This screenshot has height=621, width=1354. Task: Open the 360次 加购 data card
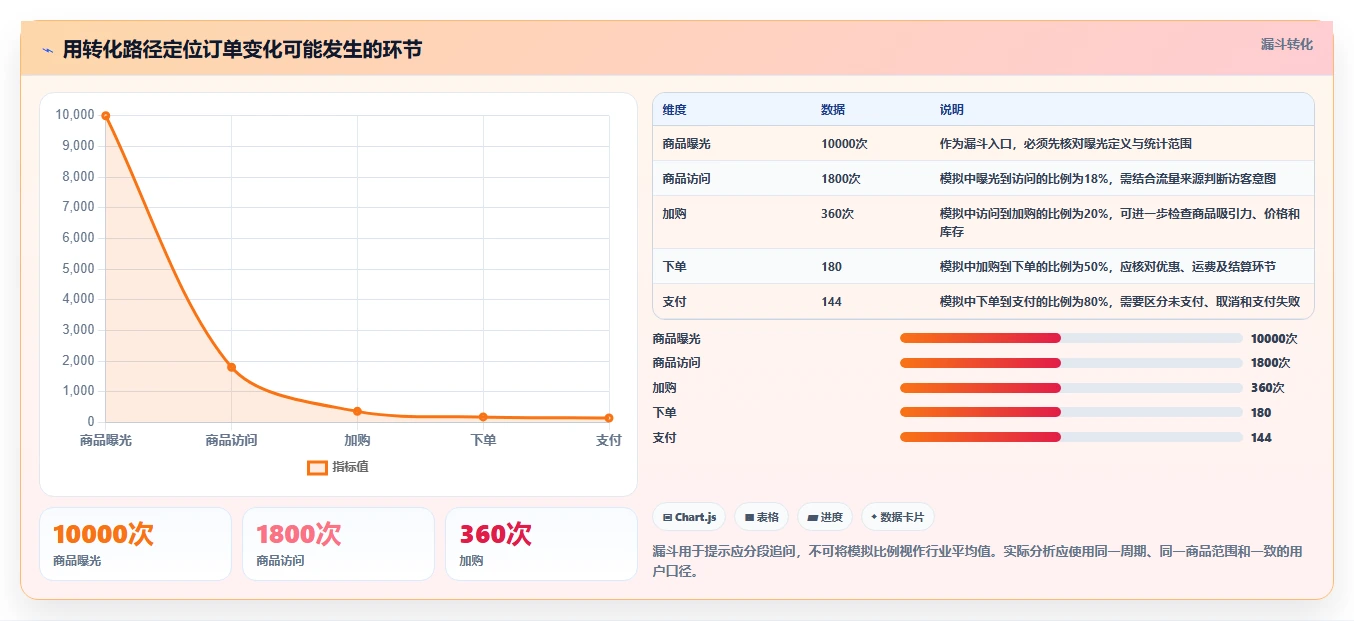coord(541,544)
